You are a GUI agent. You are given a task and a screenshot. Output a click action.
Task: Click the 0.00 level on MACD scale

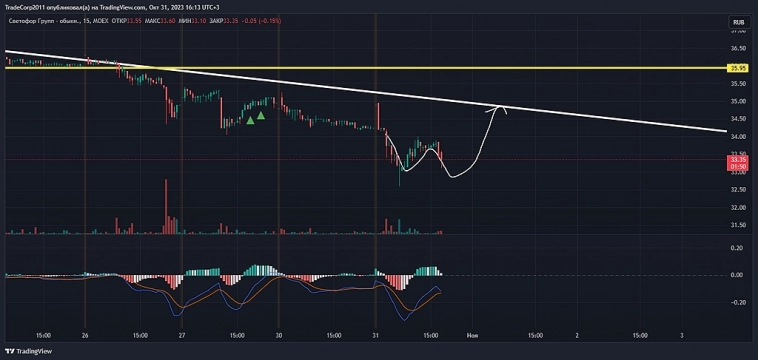[x=737, y=275]
